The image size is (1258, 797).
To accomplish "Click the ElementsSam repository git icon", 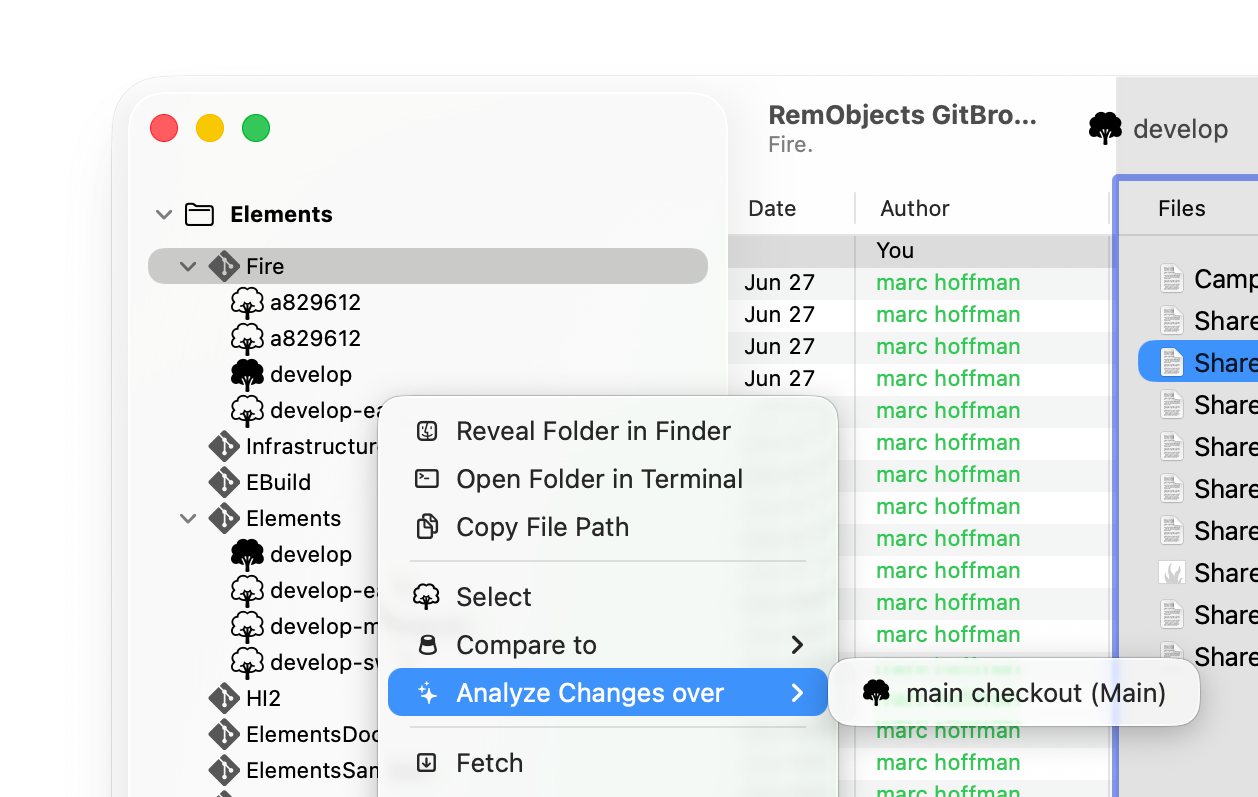I will tap(224, 770).
